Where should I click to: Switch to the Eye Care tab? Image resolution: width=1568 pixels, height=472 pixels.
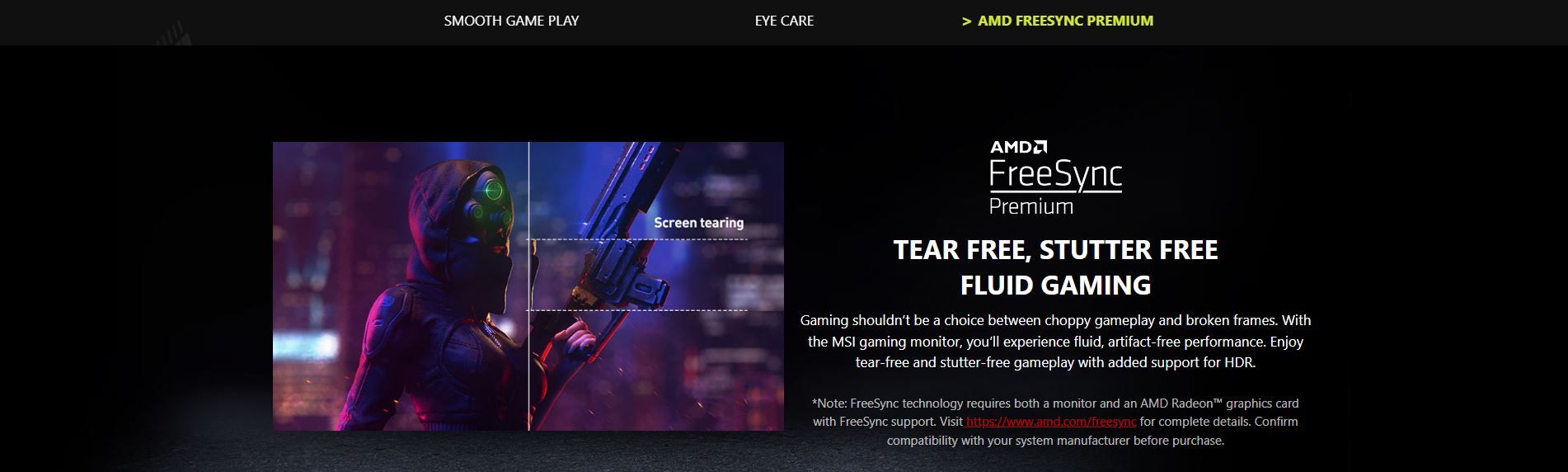tap(784, 21)
